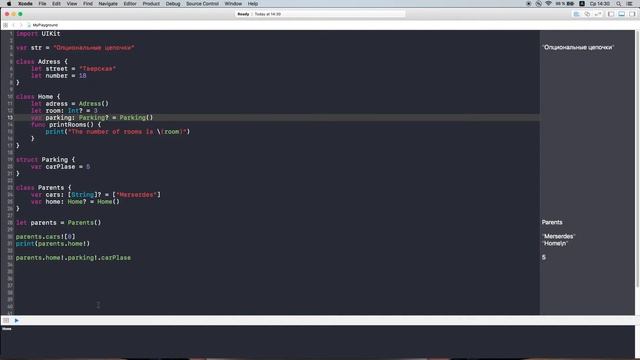Click the print number of rooms line
Screen dimensions: 640x360
point(118,131)
